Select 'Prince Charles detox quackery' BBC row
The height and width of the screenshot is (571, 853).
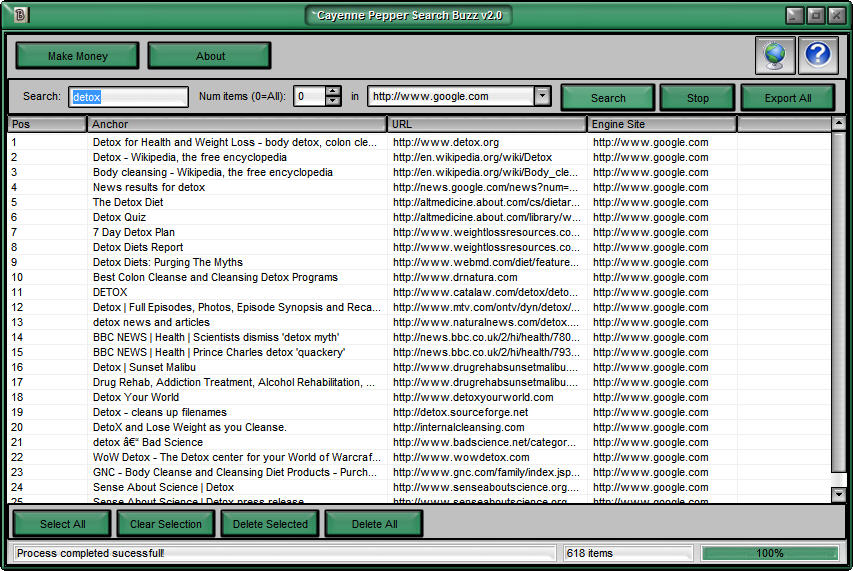click(x=419, y=352)
